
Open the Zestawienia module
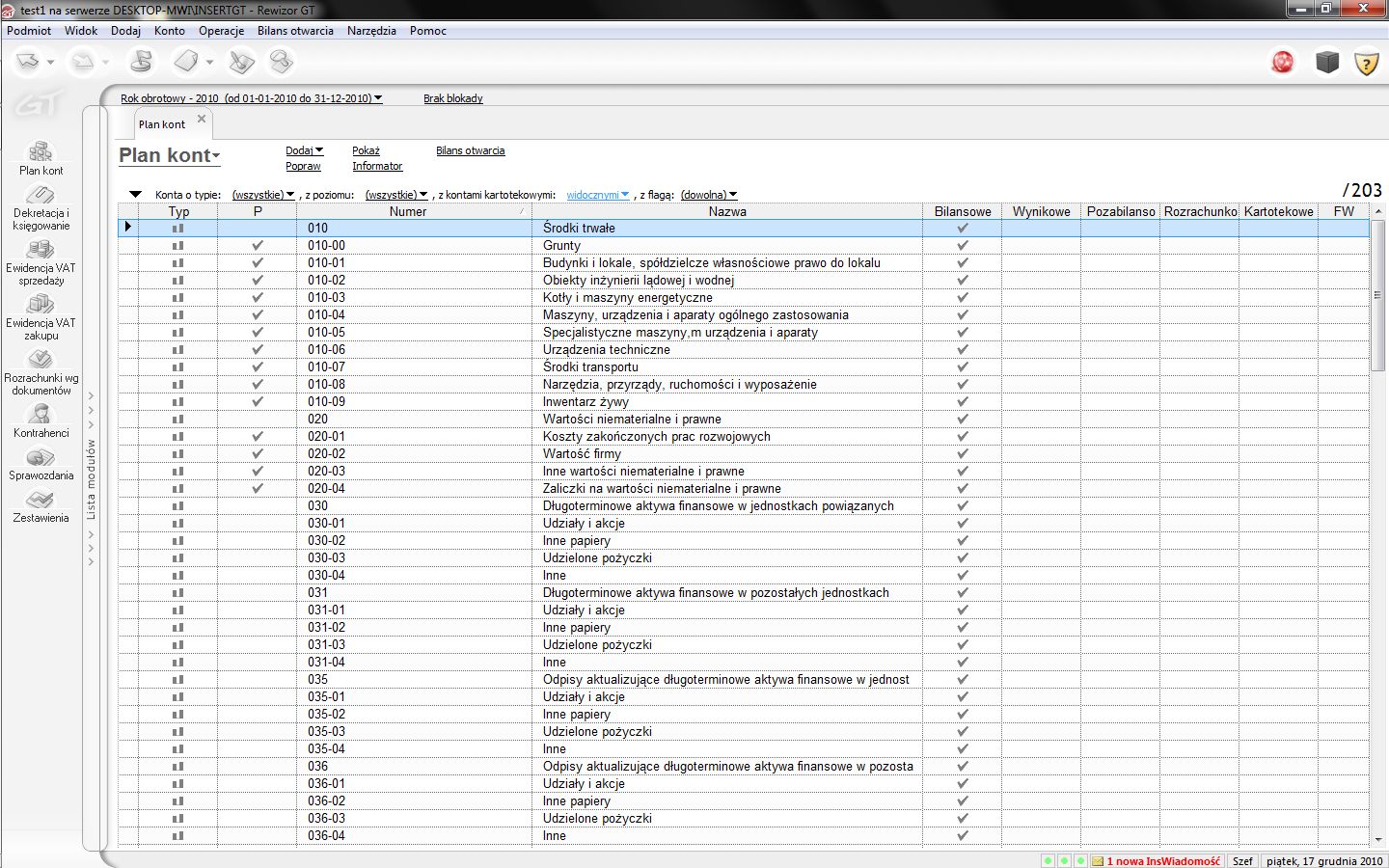click(41, 506)
